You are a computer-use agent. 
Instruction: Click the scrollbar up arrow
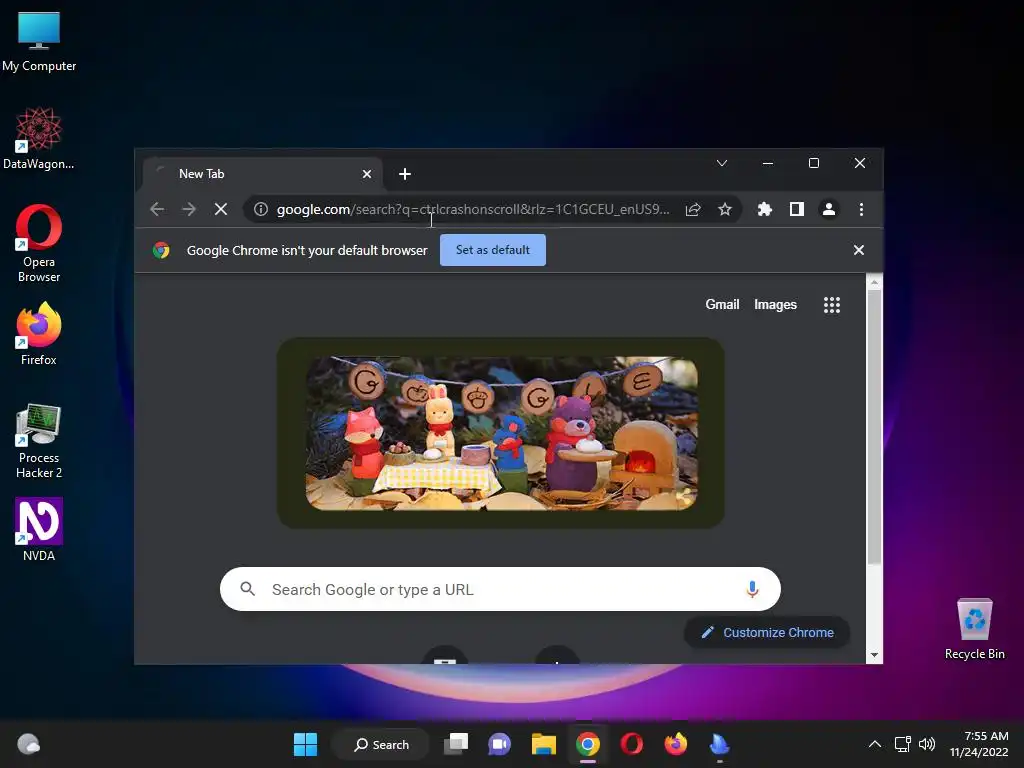point(874,282)
